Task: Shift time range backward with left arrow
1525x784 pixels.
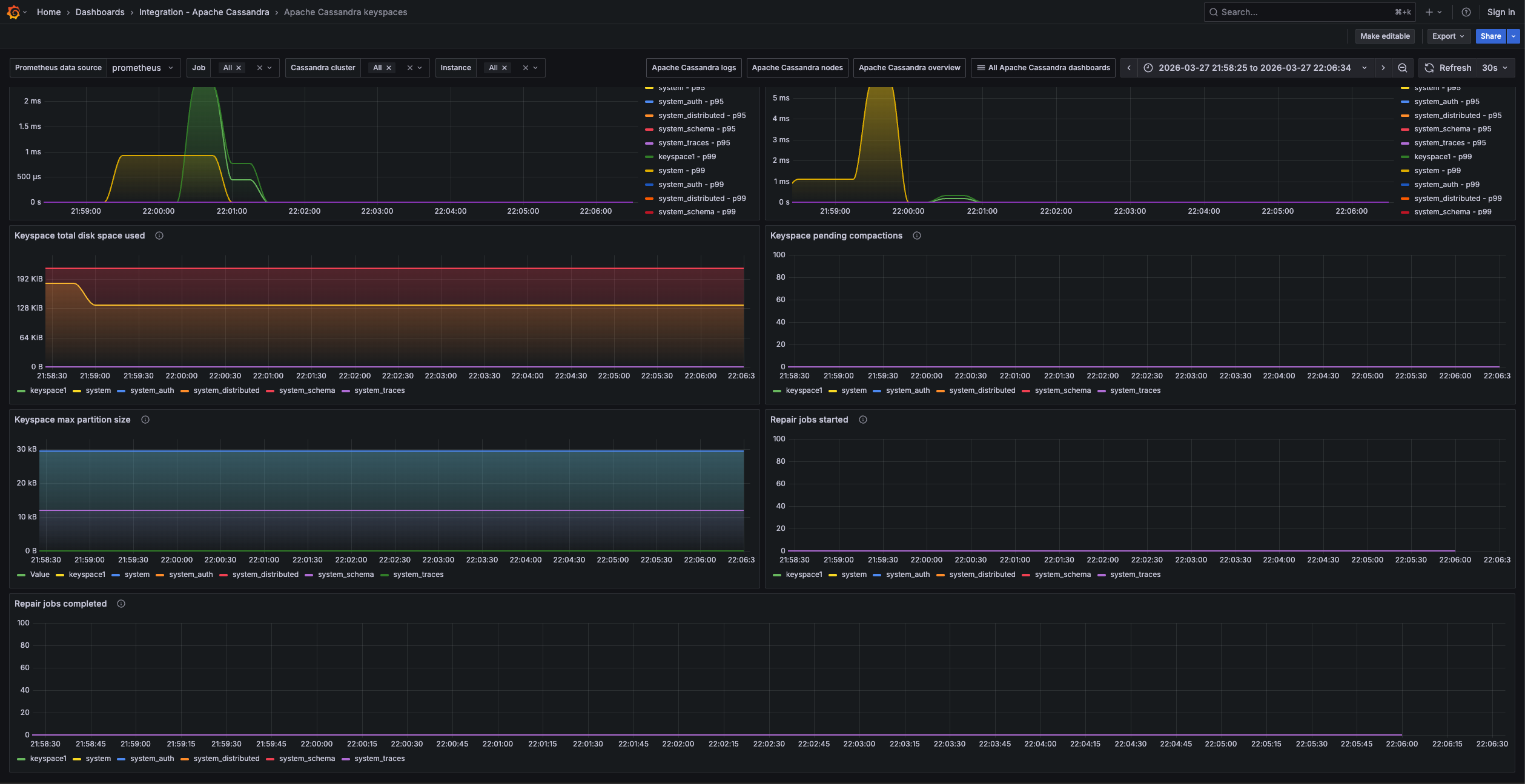Action: click(1129, 68)
